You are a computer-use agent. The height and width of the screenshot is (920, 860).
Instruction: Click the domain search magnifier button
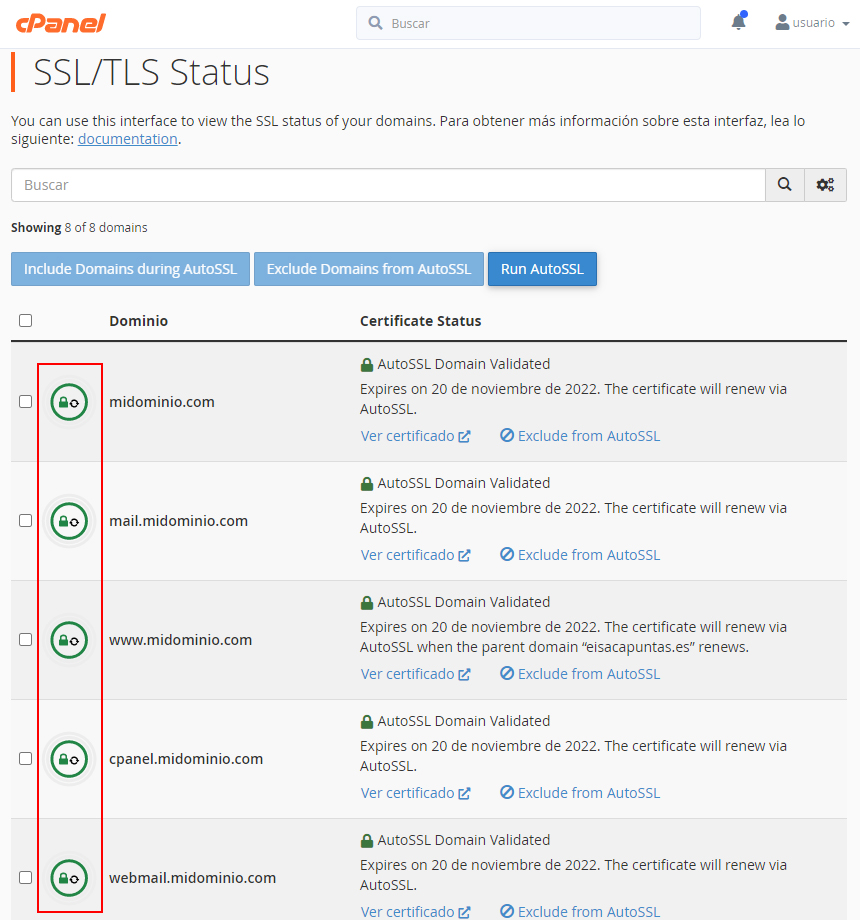[785, 185]
